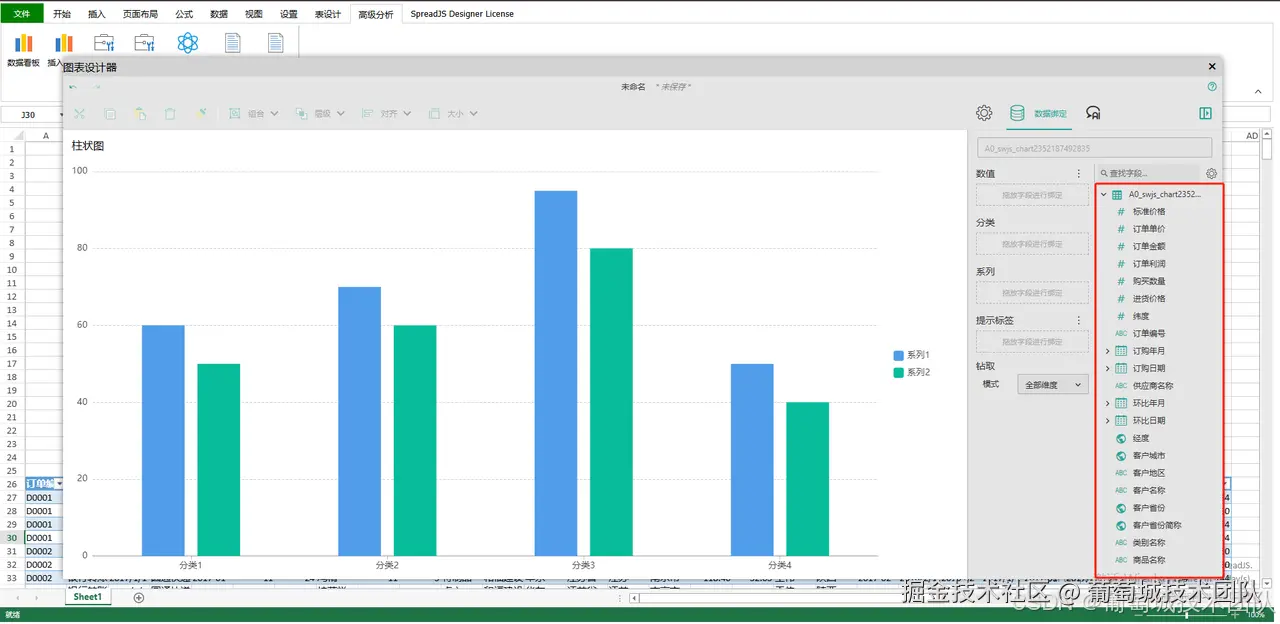Expand the 环比日期 field node
1280x624 pixels.
pos(1107,420)
